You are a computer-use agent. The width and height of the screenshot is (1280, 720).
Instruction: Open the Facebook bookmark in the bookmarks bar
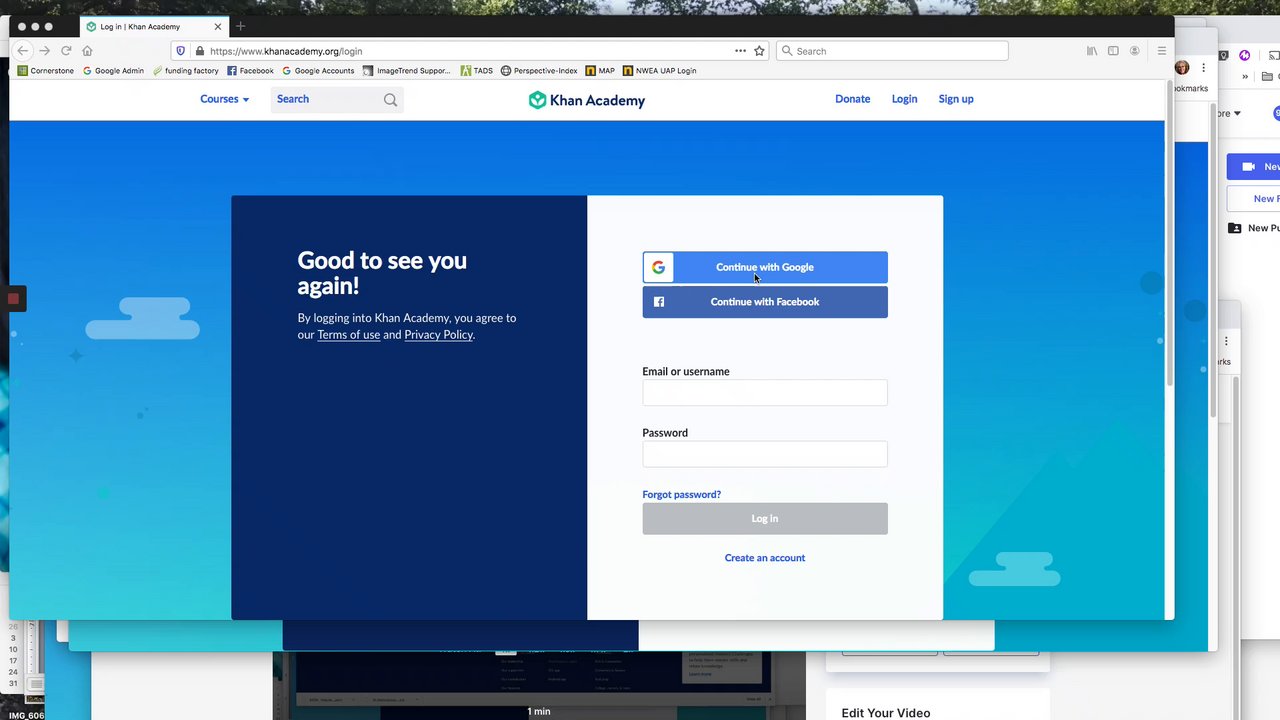[250, 71]
